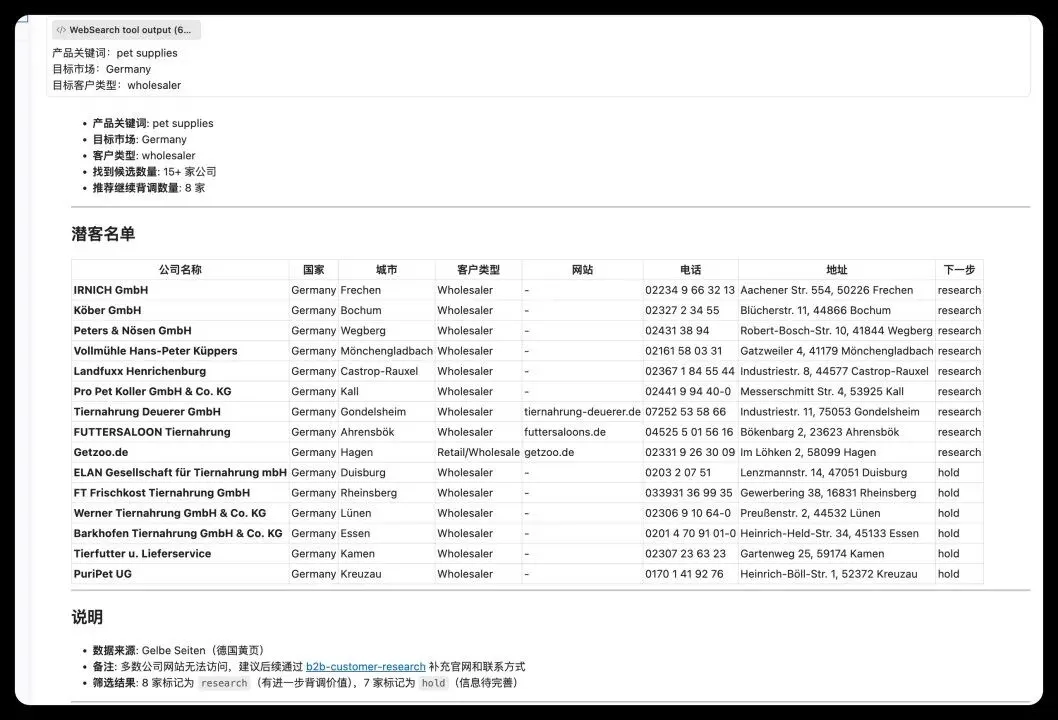This screenshot has height=720, width=1058.
Task: Click phone number 02441 9 94 40-0
Action: click(x=688, y=391)
